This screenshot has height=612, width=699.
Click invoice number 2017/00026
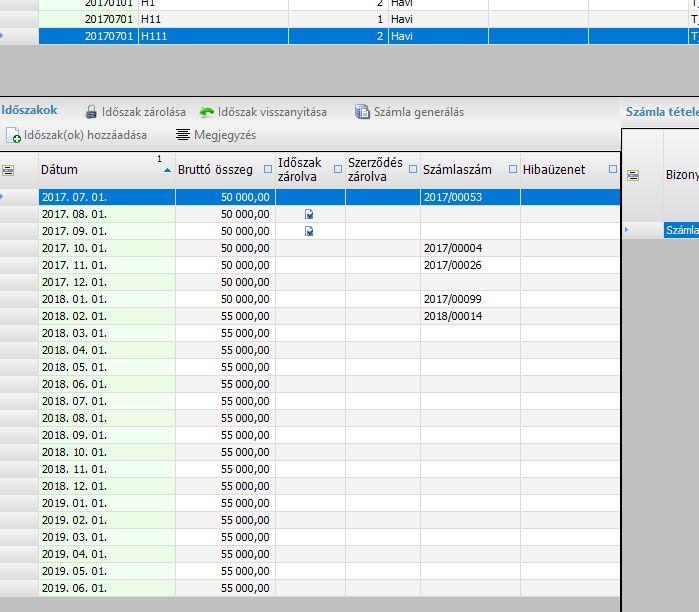[x=452, y=265]
